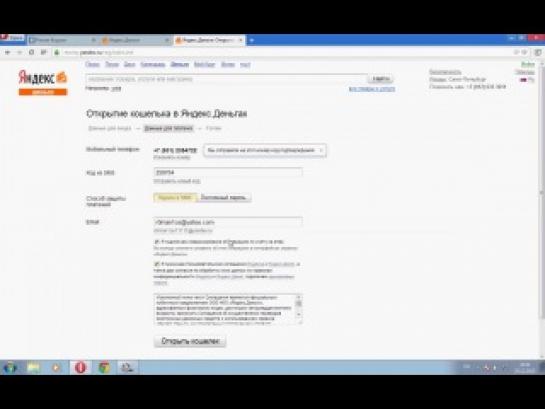Open Windows Explorer folder in taskbar
The image size is (545, 409).
pyautogui.click(x=34, y=367)
